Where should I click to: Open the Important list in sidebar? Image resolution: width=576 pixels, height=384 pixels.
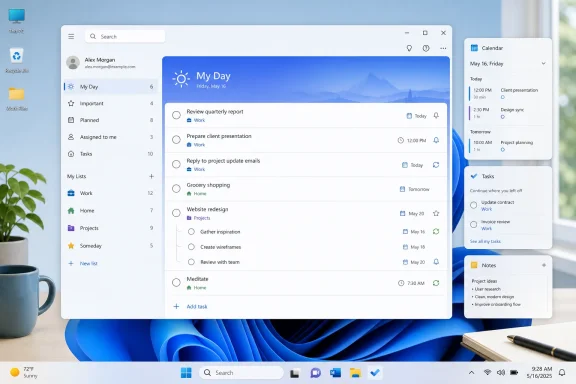111,104
